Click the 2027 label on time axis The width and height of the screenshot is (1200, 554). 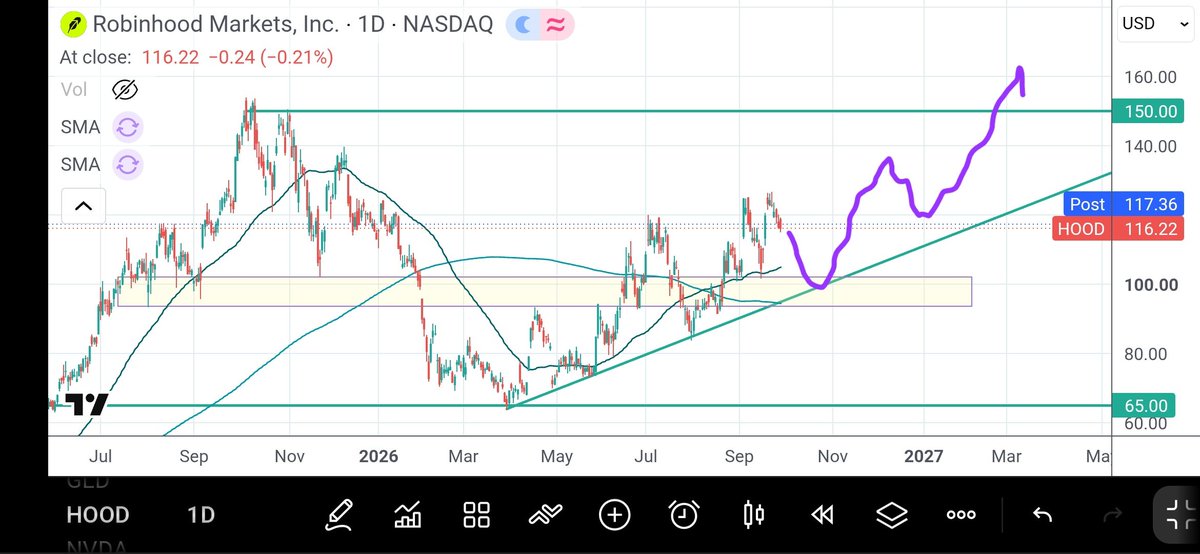point(924,457)
